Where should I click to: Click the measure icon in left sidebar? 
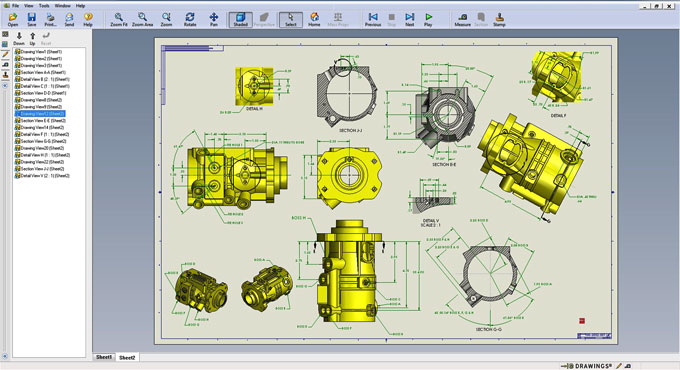(5, 65)
